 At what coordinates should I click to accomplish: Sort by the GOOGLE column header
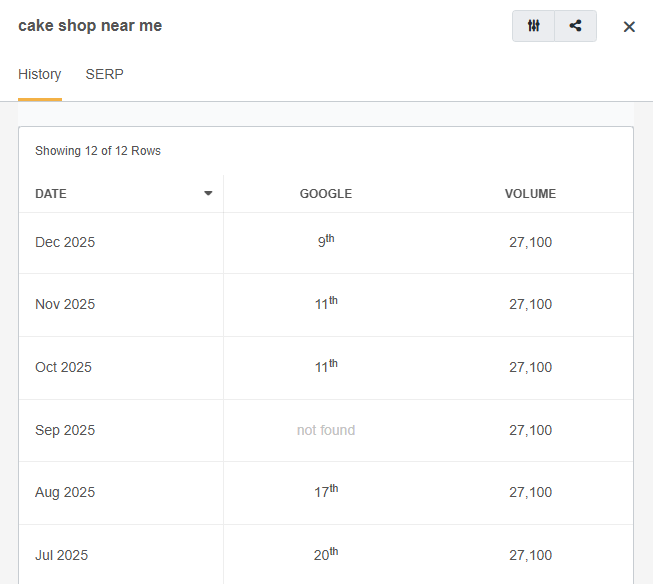point(326,194)
